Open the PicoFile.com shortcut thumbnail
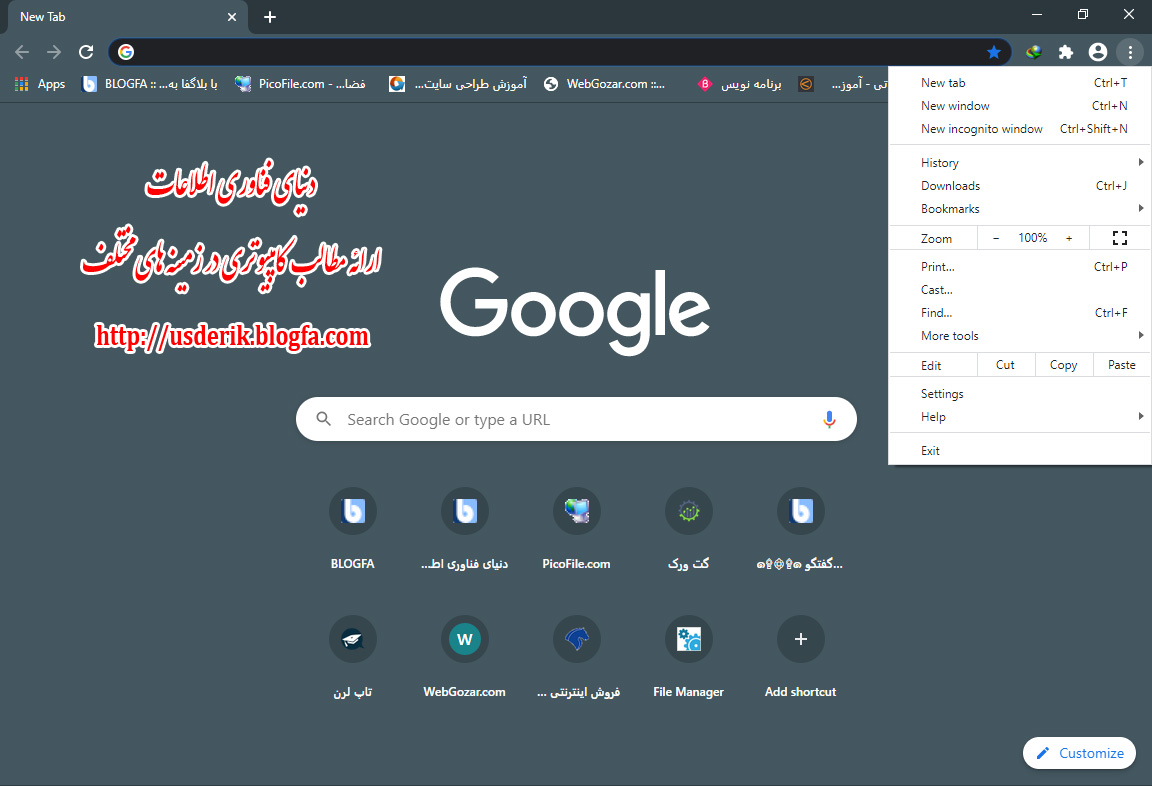This screenshot has height=786, width=1152. pyautogui.click(x=576, y=510)
